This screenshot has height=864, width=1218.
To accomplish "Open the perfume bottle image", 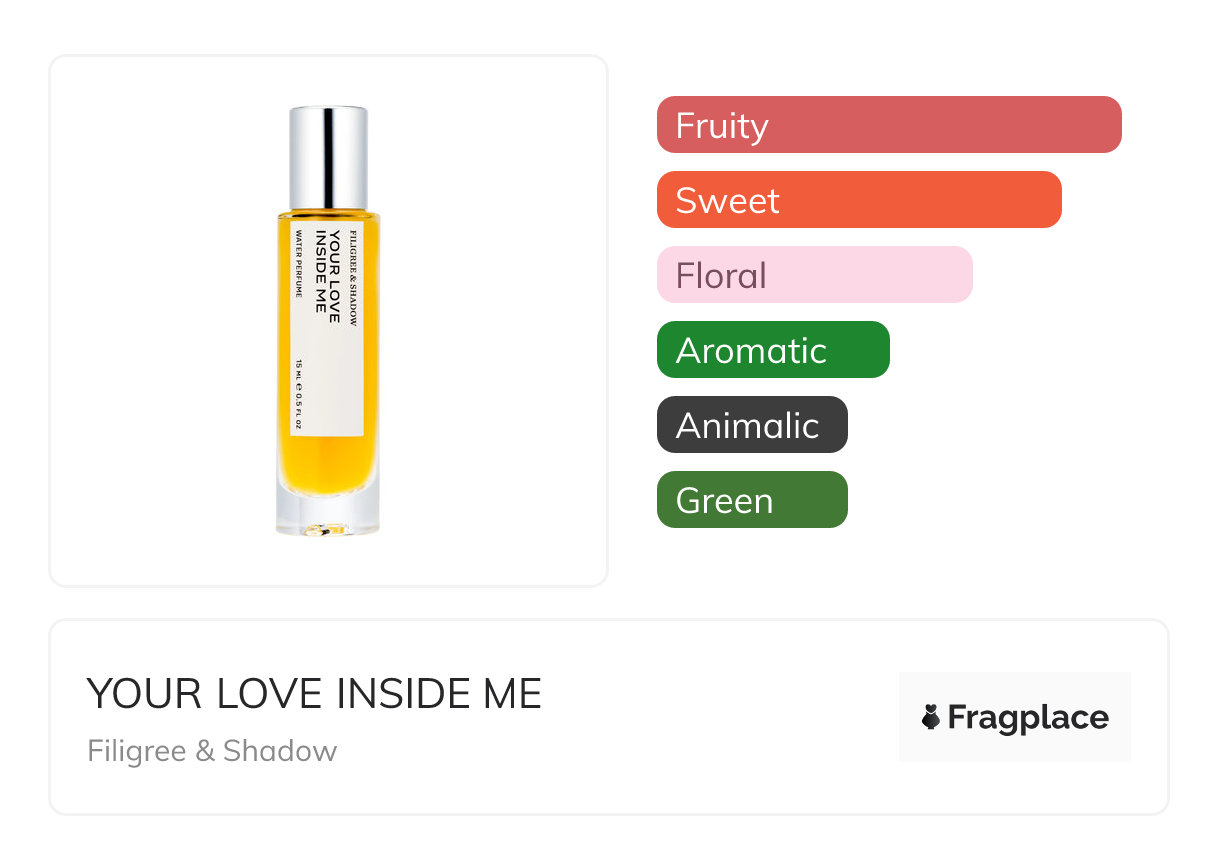I will (328, 321).
